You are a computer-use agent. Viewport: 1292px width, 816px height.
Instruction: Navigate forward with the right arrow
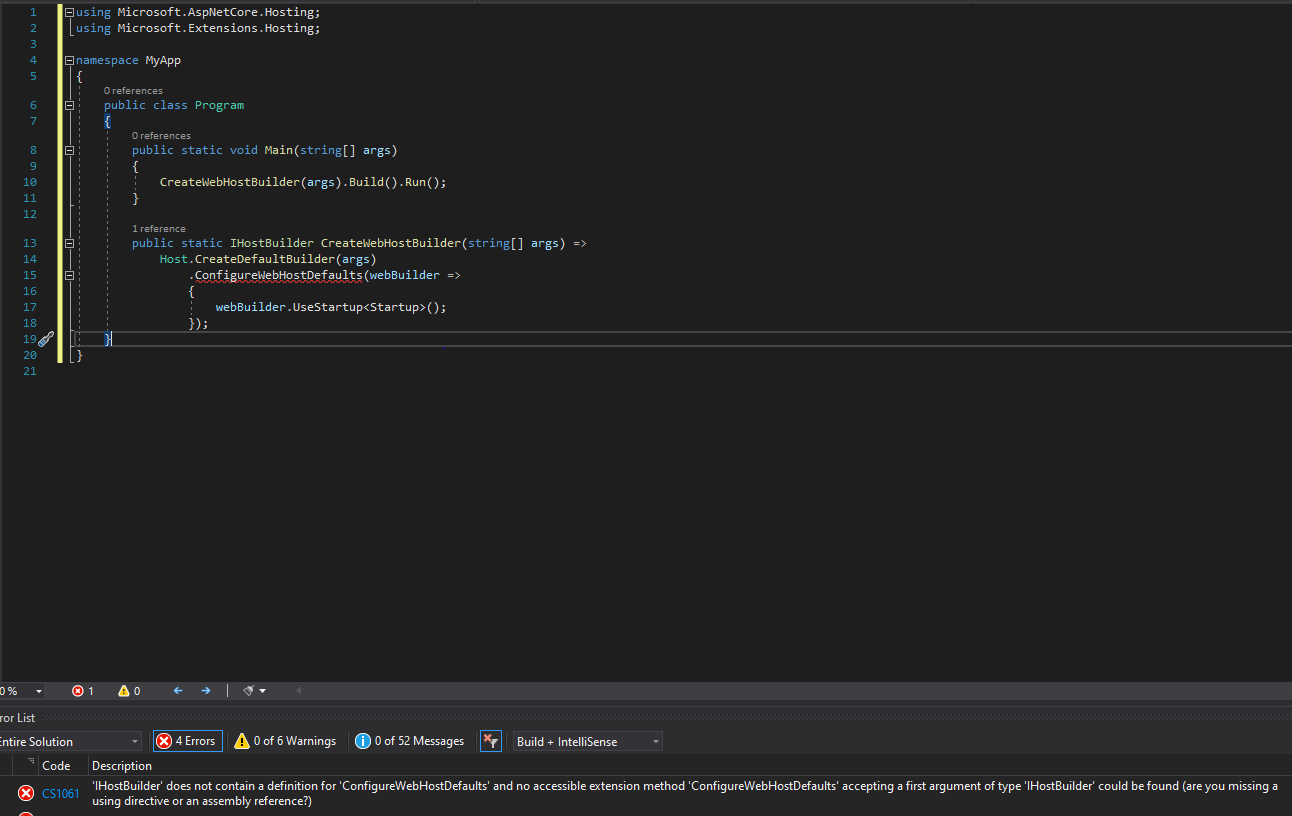[x=206, y=691]
